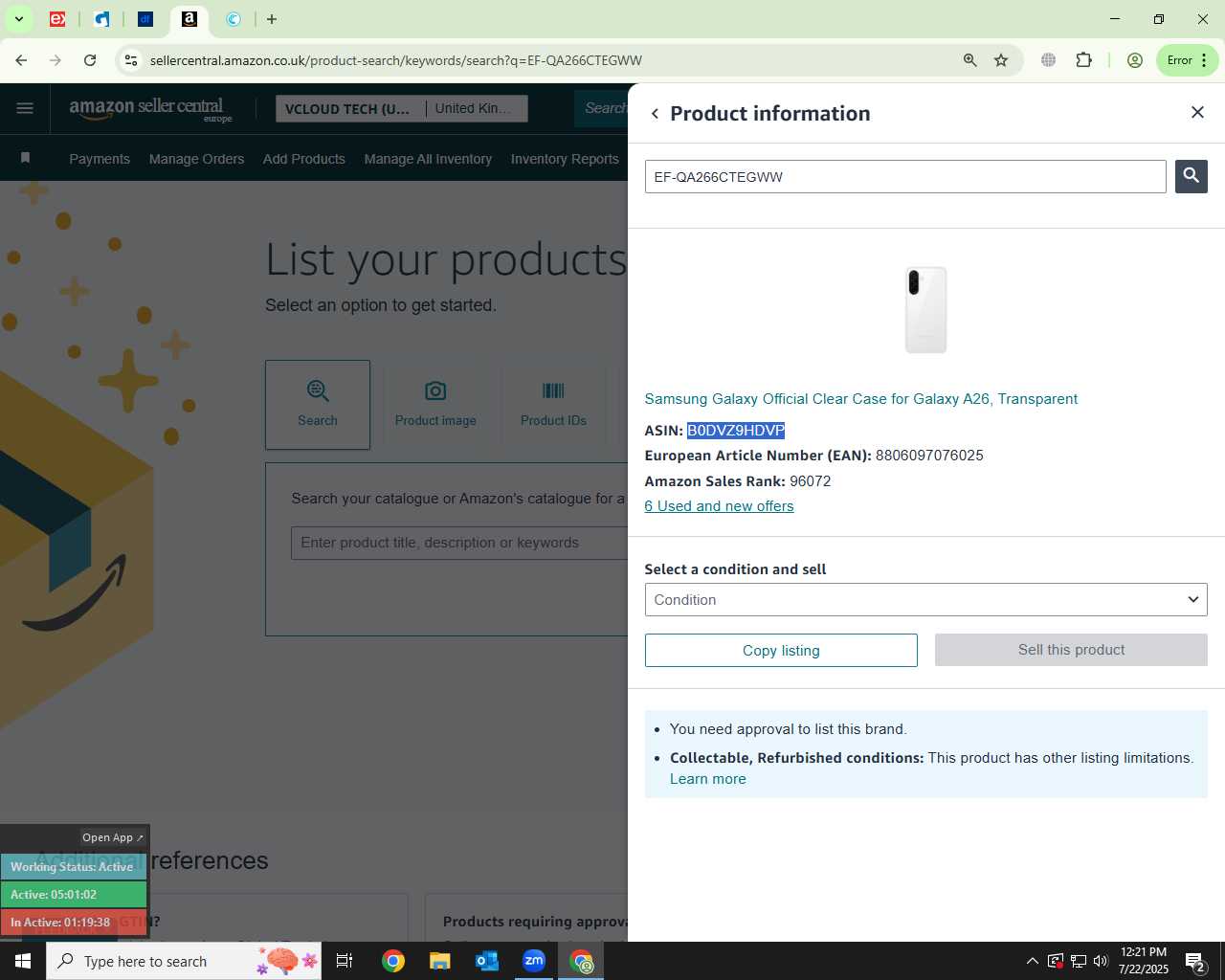The height and width of the screenshot is (980, 1225).
Task: Open the Galaxy A26 clear case thumbnail
Action: point(926,310)
